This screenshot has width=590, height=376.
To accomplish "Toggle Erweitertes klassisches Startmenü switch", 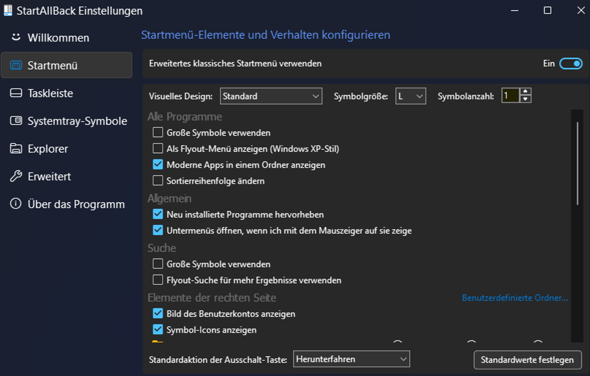I will point(570,64).
